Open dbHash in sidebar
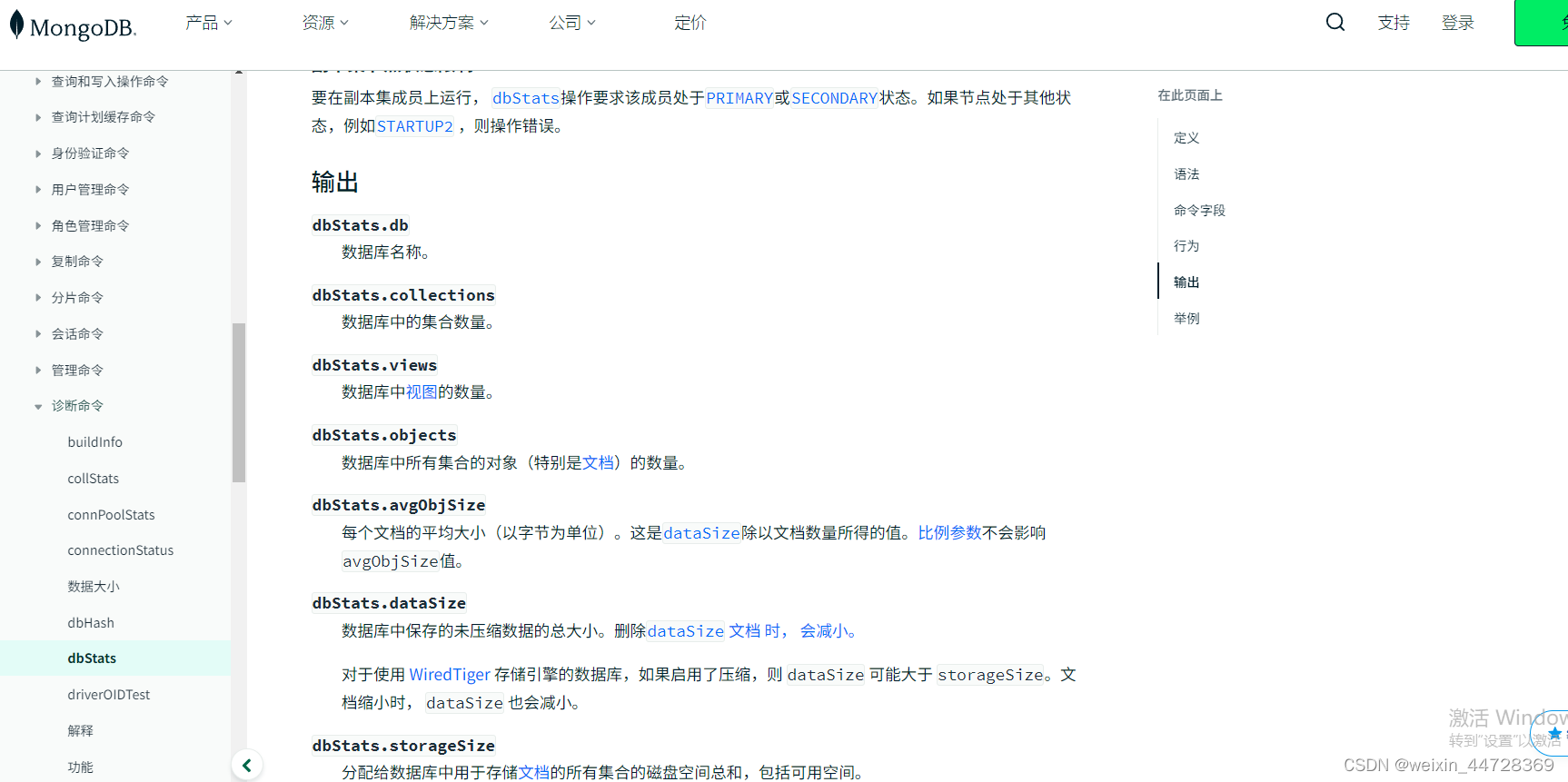 click(x=91, y=623)
